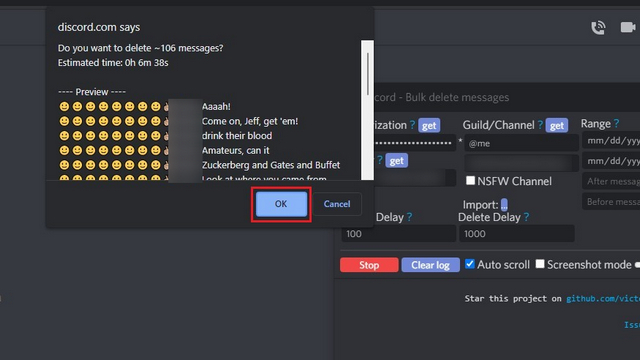
Task: Pick the first Range date field
Action: [x=611, y=141]
